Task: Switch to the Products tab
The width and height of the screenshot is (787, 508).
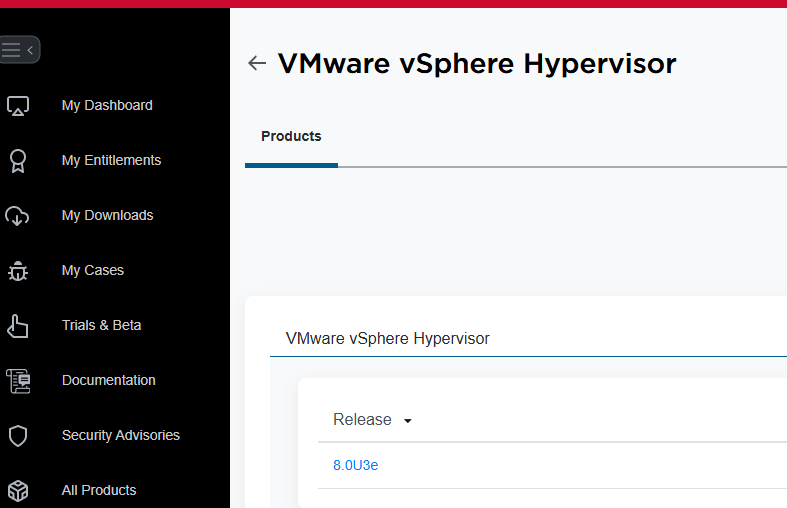Action: tap(291, 137)
